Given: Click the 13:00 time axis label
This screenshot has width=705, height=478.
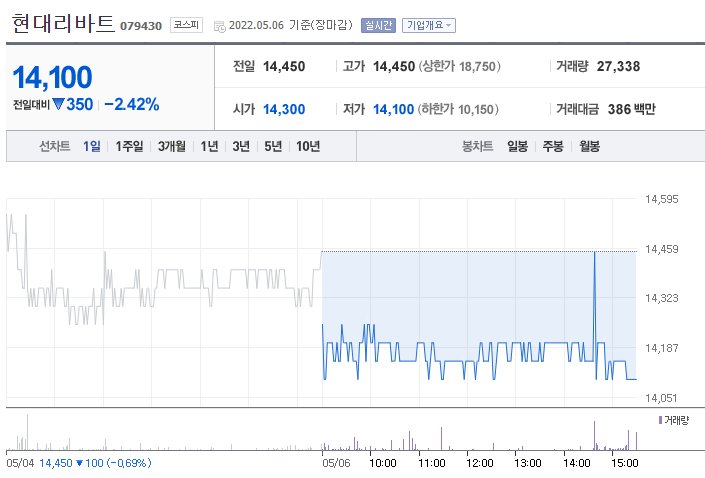Looking at the screenshot, I should pyautogui.click(x=528, y=463).
